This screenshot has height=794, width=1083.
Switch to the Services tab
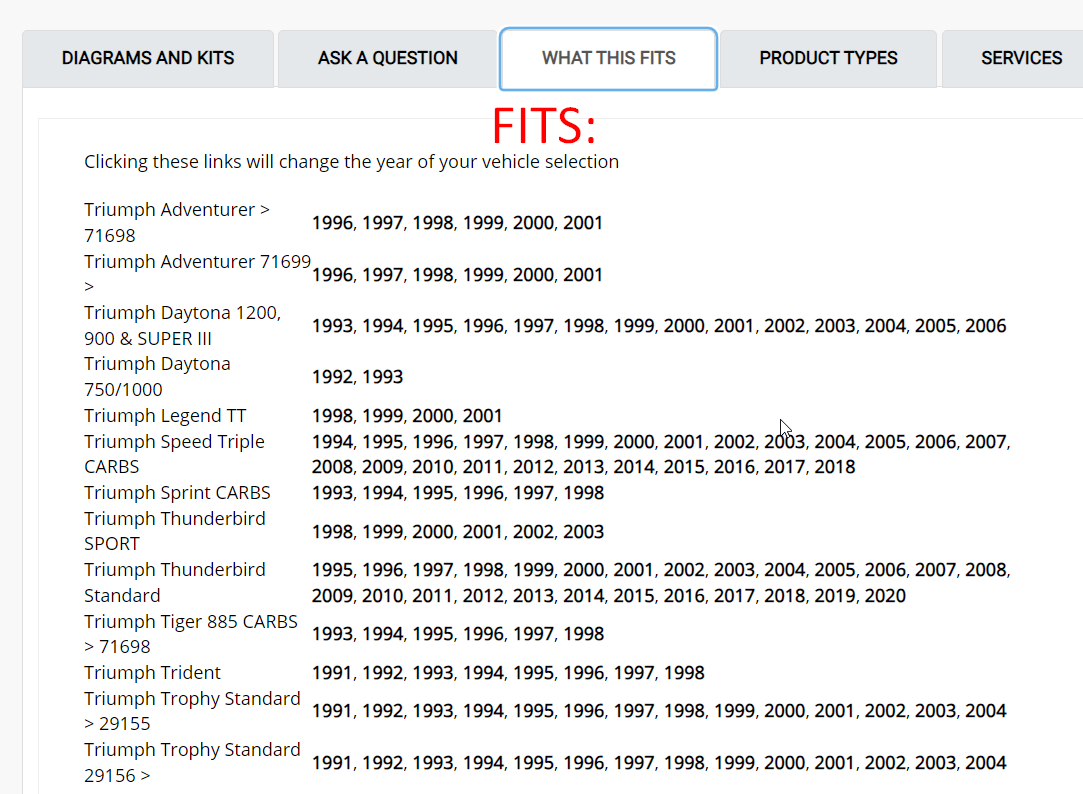pos(1021,58)
